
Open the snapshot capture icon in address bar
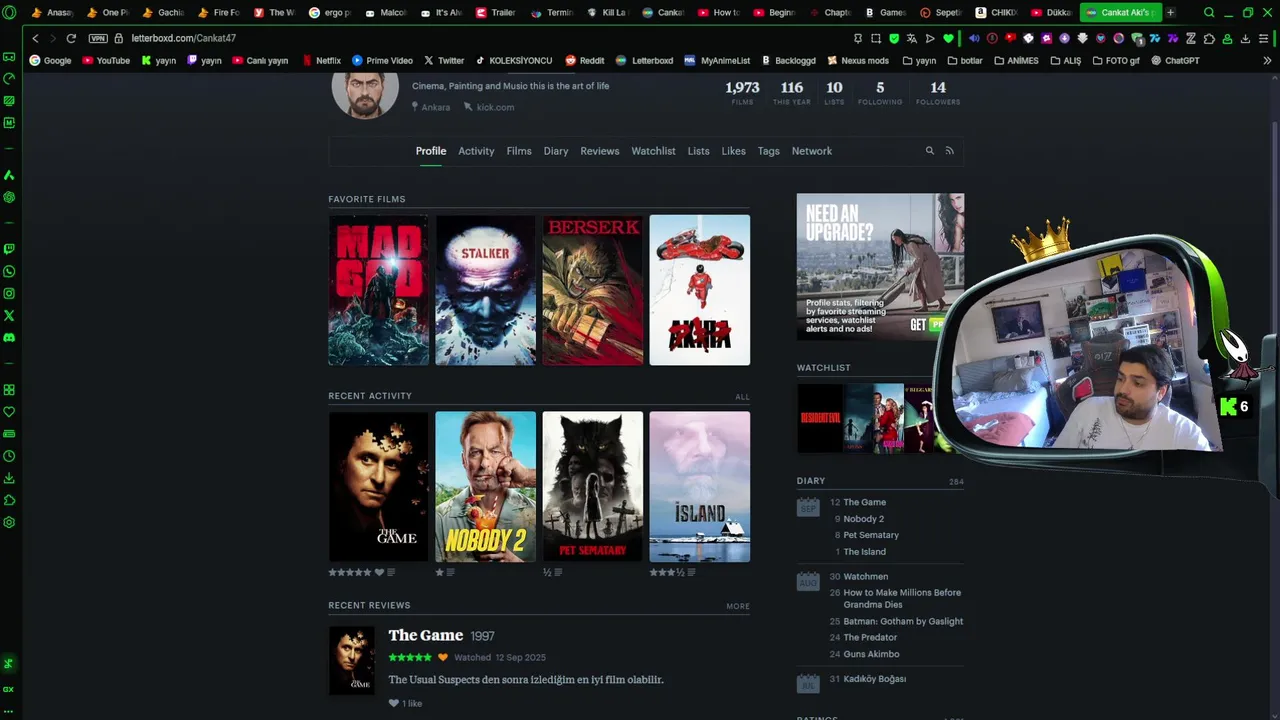(x=876, y=38)
